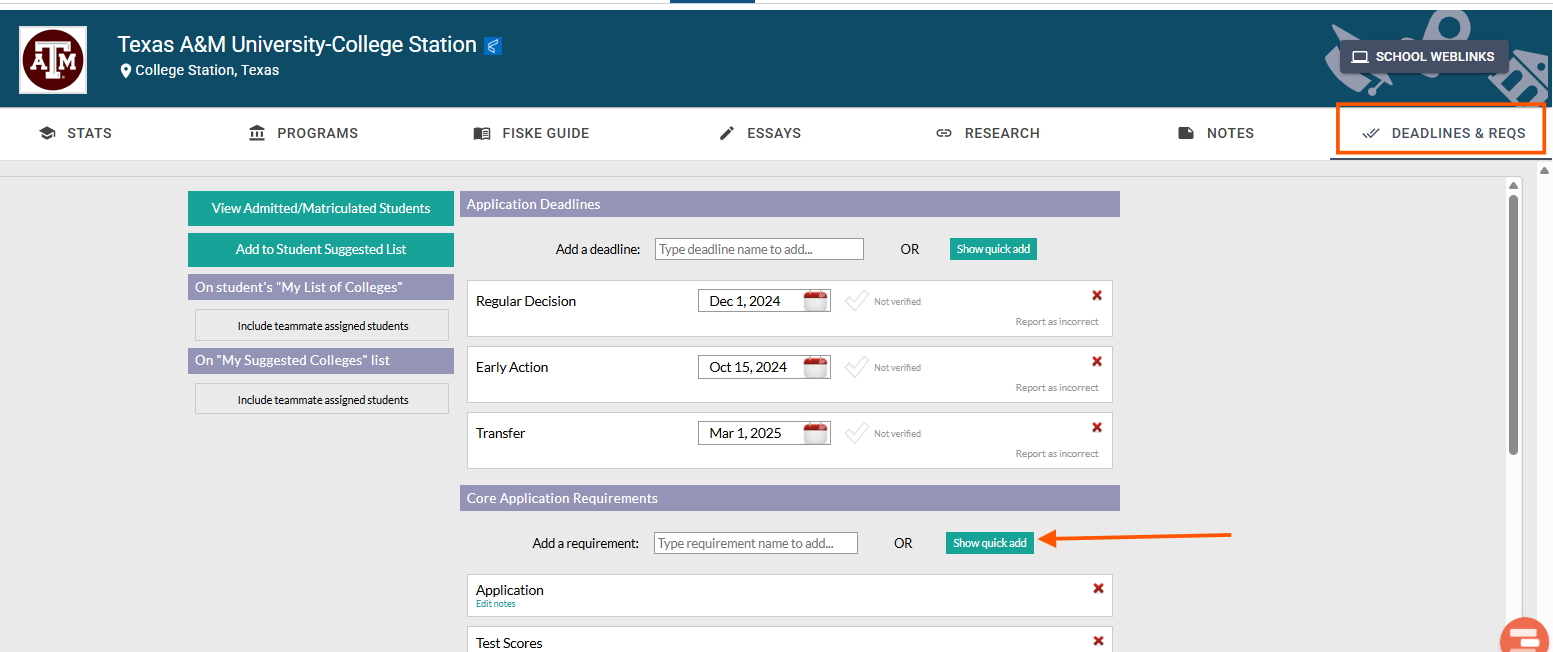
Task: Open the orange chat widget icon
Action: (1525, 637)
